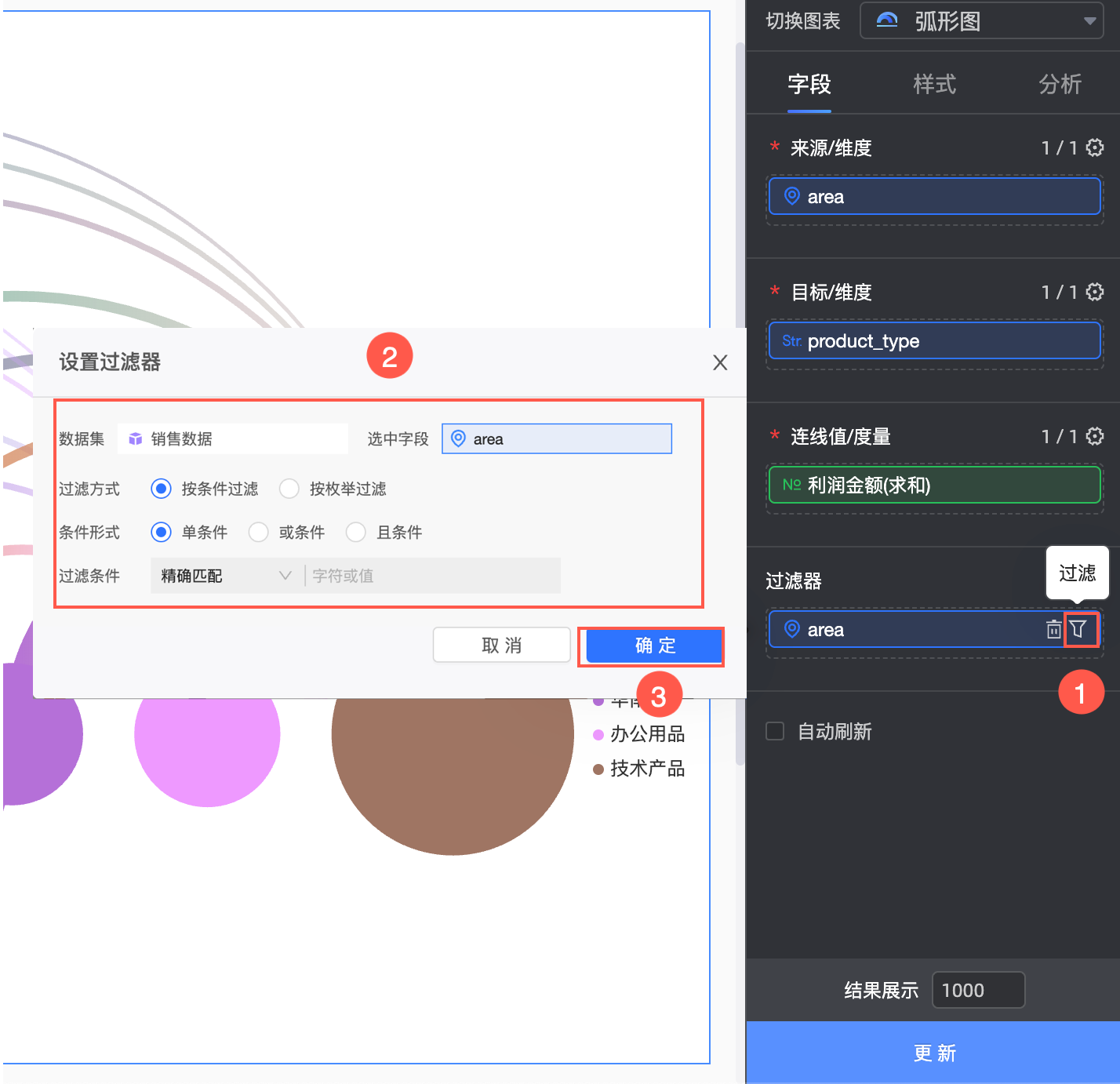Image resolution: width=1120 pixels, height=1084 pixels.
Task: Open settings gear for 来源/维度
Action: (x=1095, y=147)
